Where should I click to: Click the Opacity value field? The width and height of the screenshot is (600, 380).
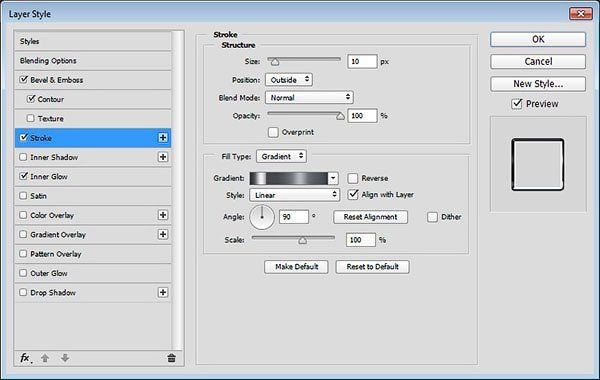pos(362,116)
